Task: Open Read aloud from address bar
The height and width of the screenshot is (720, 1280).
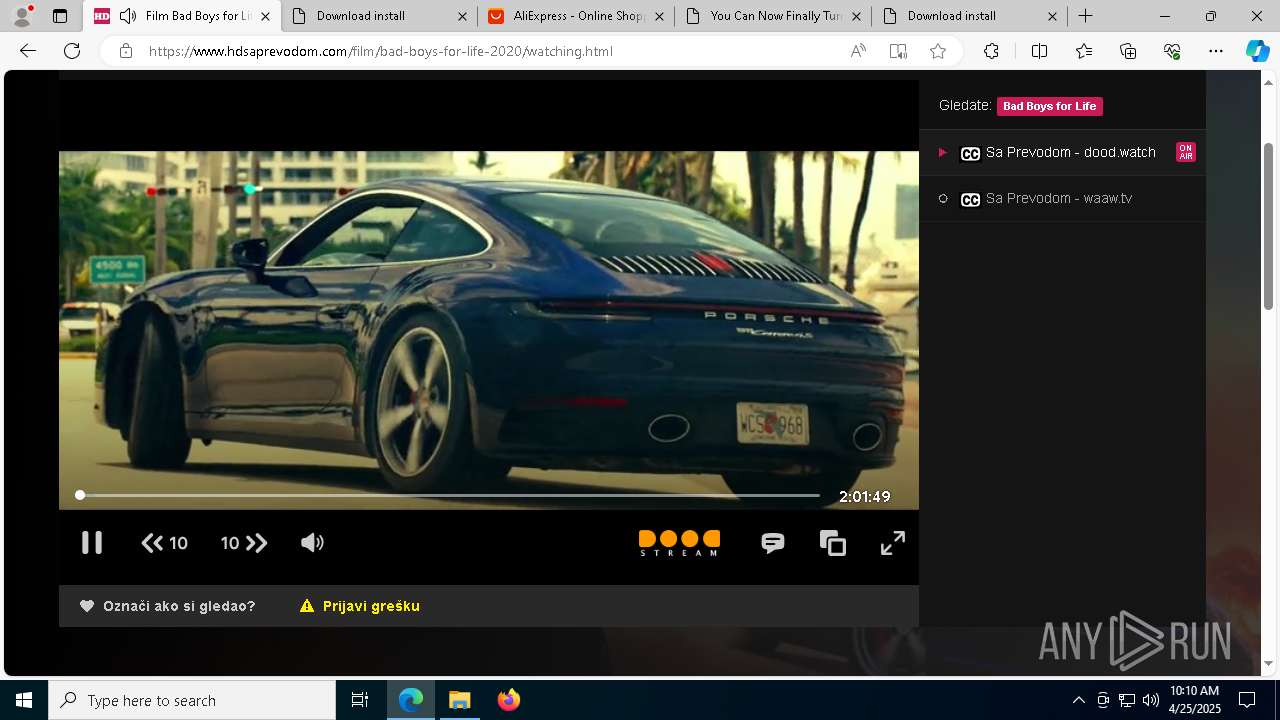Action: 858,51
